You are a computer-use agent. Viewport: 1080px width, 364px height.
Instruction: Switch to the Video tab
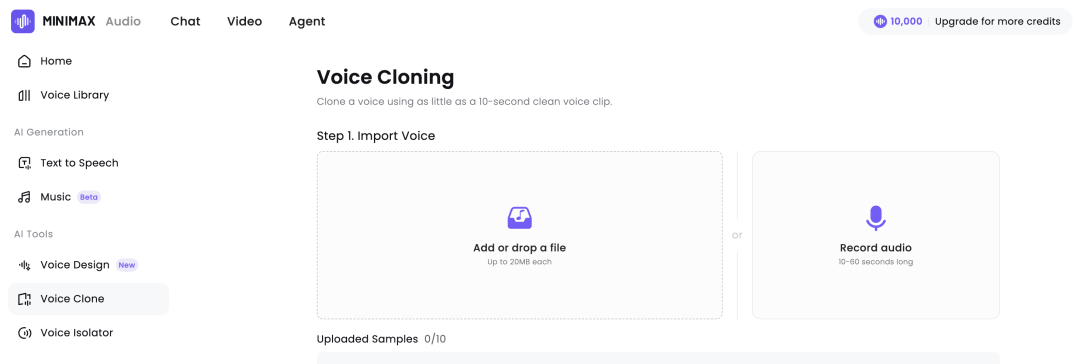click(x=245, y=21)
